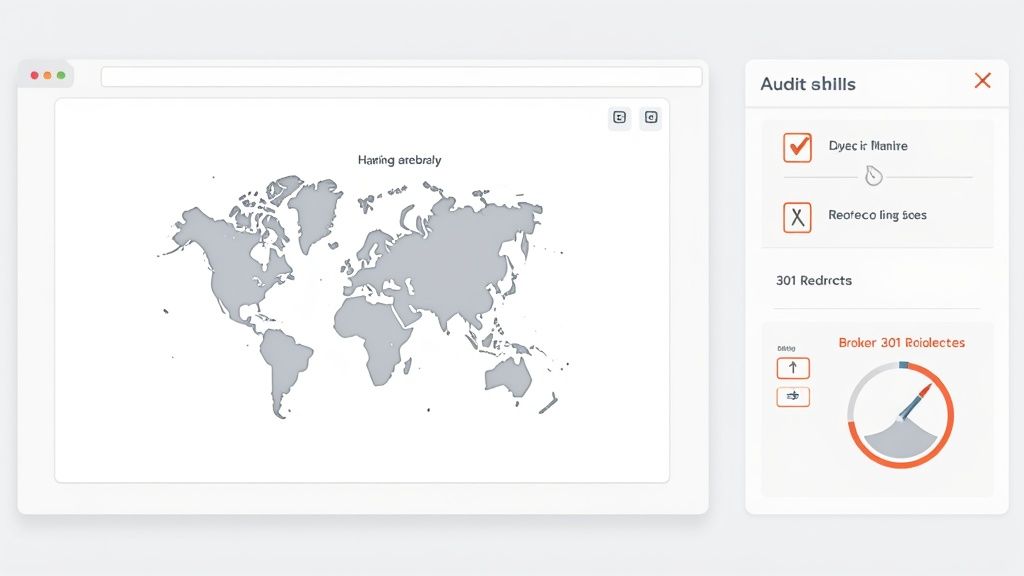Click inside the browser address bar
This screenshot has height=576, width=1024.
pos(400,76)
